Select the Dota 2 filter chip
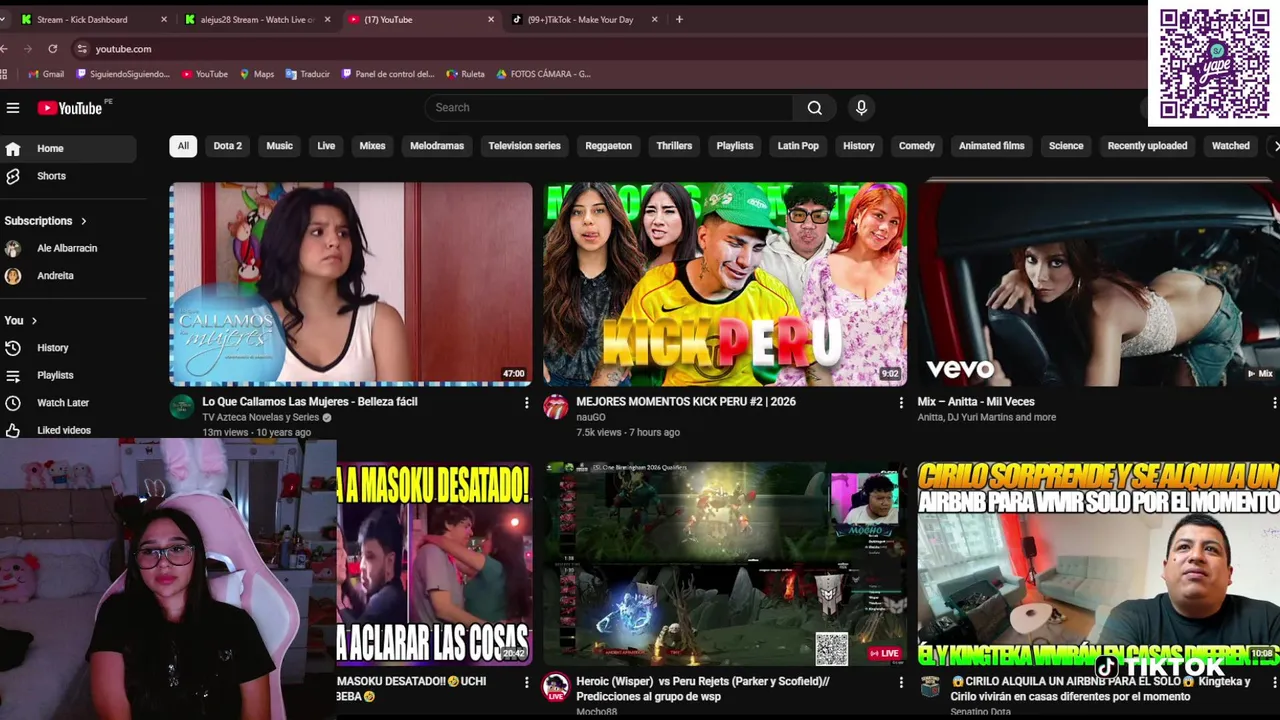1280x720 pixels. (227, 146)
